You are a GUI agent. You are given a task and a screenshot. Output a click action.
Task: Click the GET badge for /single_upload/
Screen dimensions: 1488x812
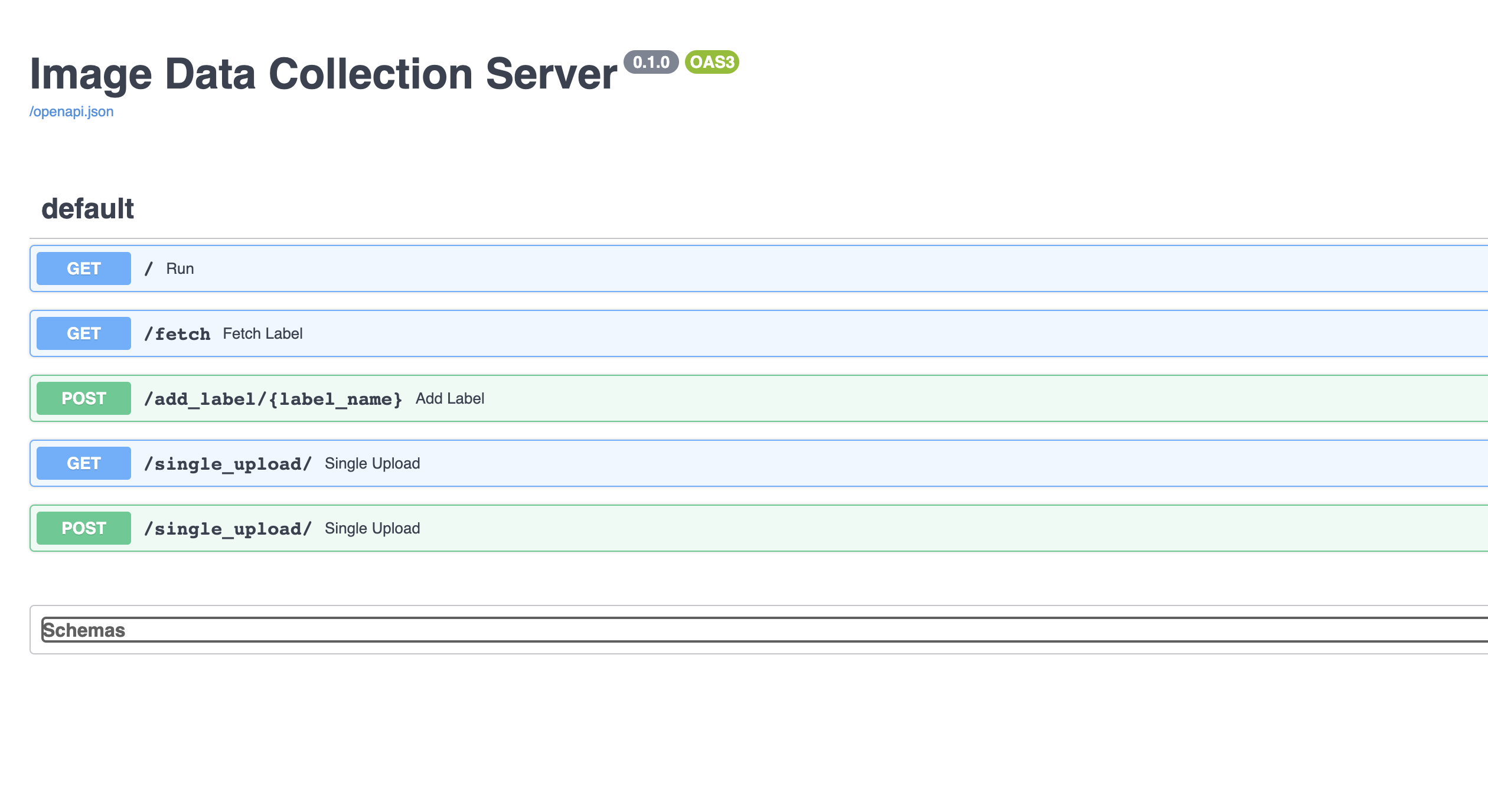point(83,463)
